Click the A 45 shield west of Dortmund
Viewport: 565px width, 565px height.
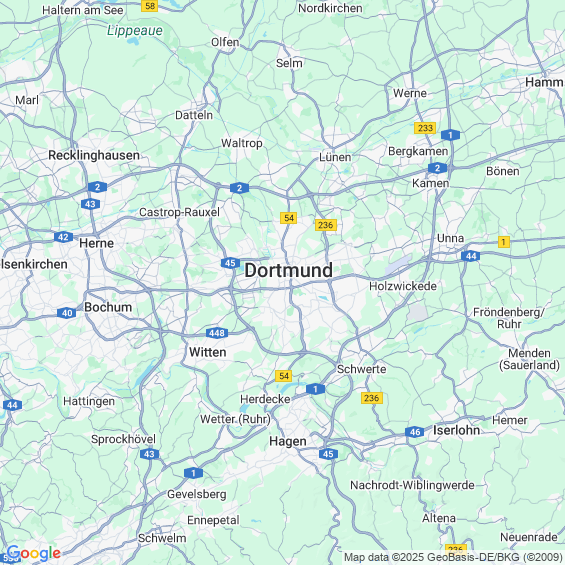230,263
